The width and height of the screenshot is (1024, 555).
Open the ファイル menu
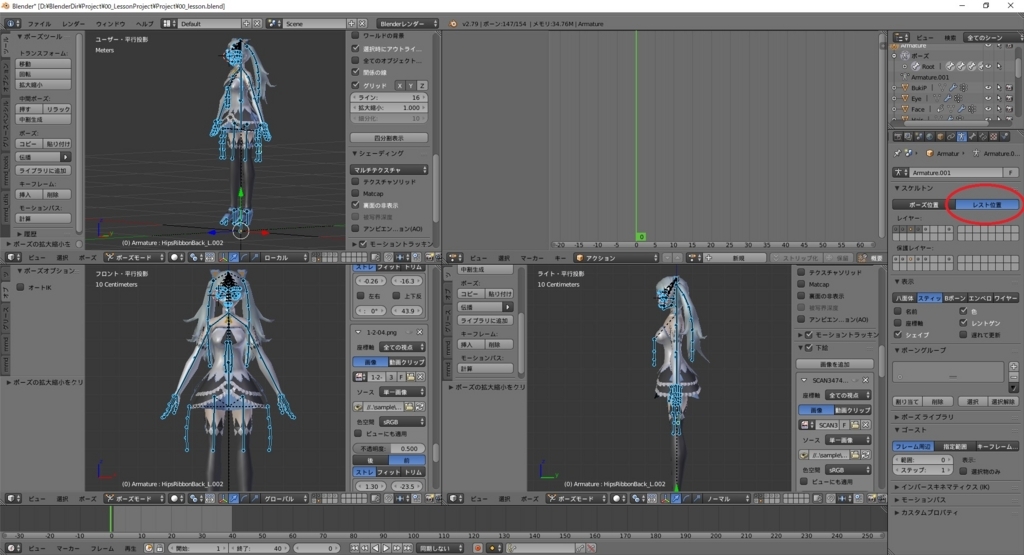point(39,24)
